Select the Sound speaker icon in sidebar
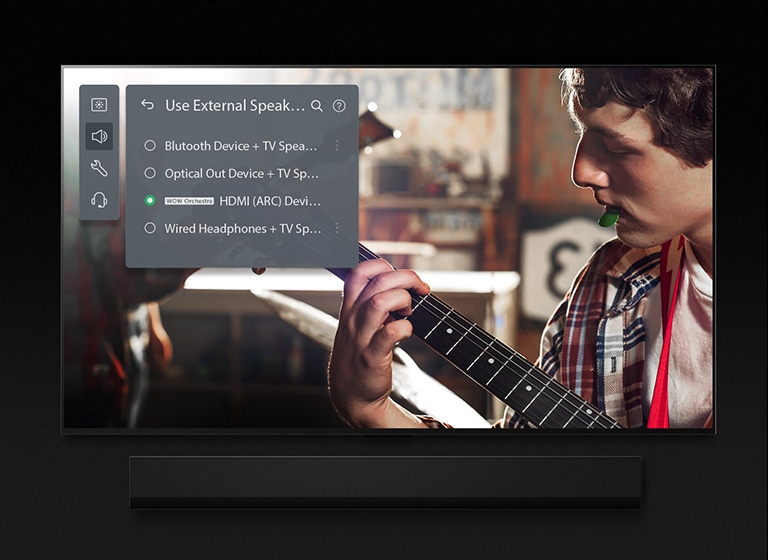The height and width of the screenshot is (560, 768). pyautogui.click(x=99, y=137)
